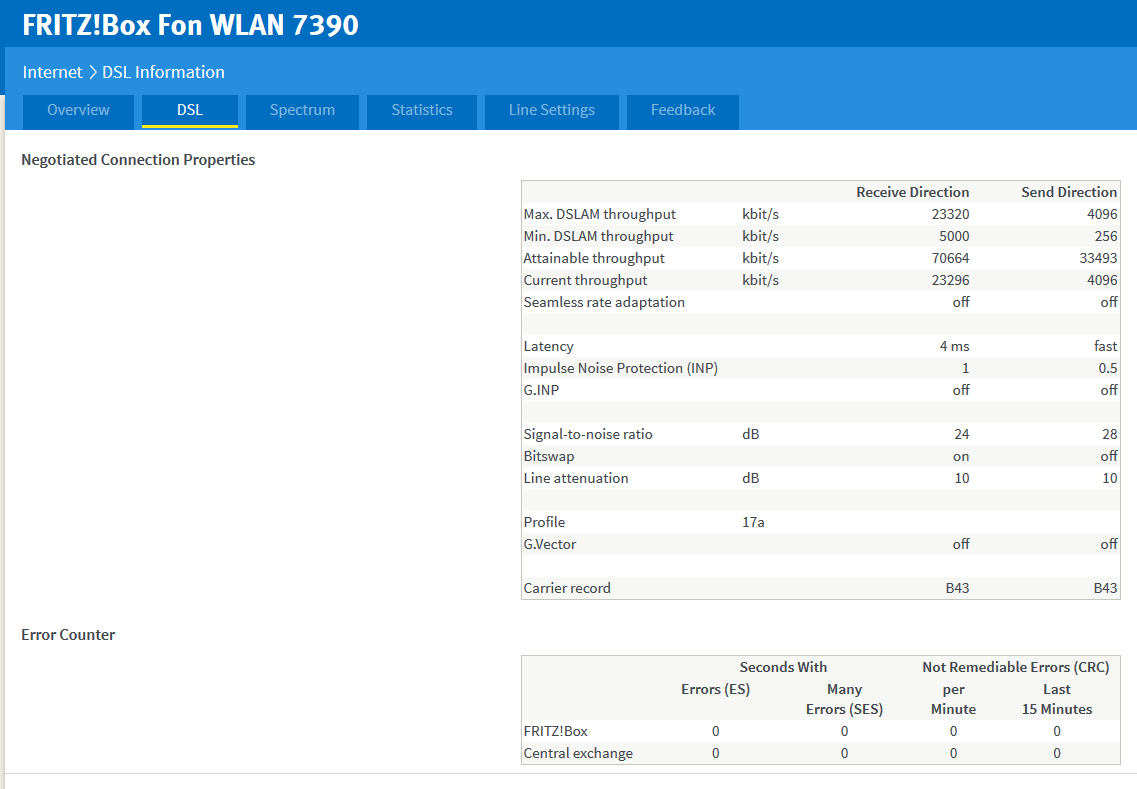The height and width of the screenshot is (789, 1137).
Task: Go to the Line Settings tab
Action: (x=552, y=110)
